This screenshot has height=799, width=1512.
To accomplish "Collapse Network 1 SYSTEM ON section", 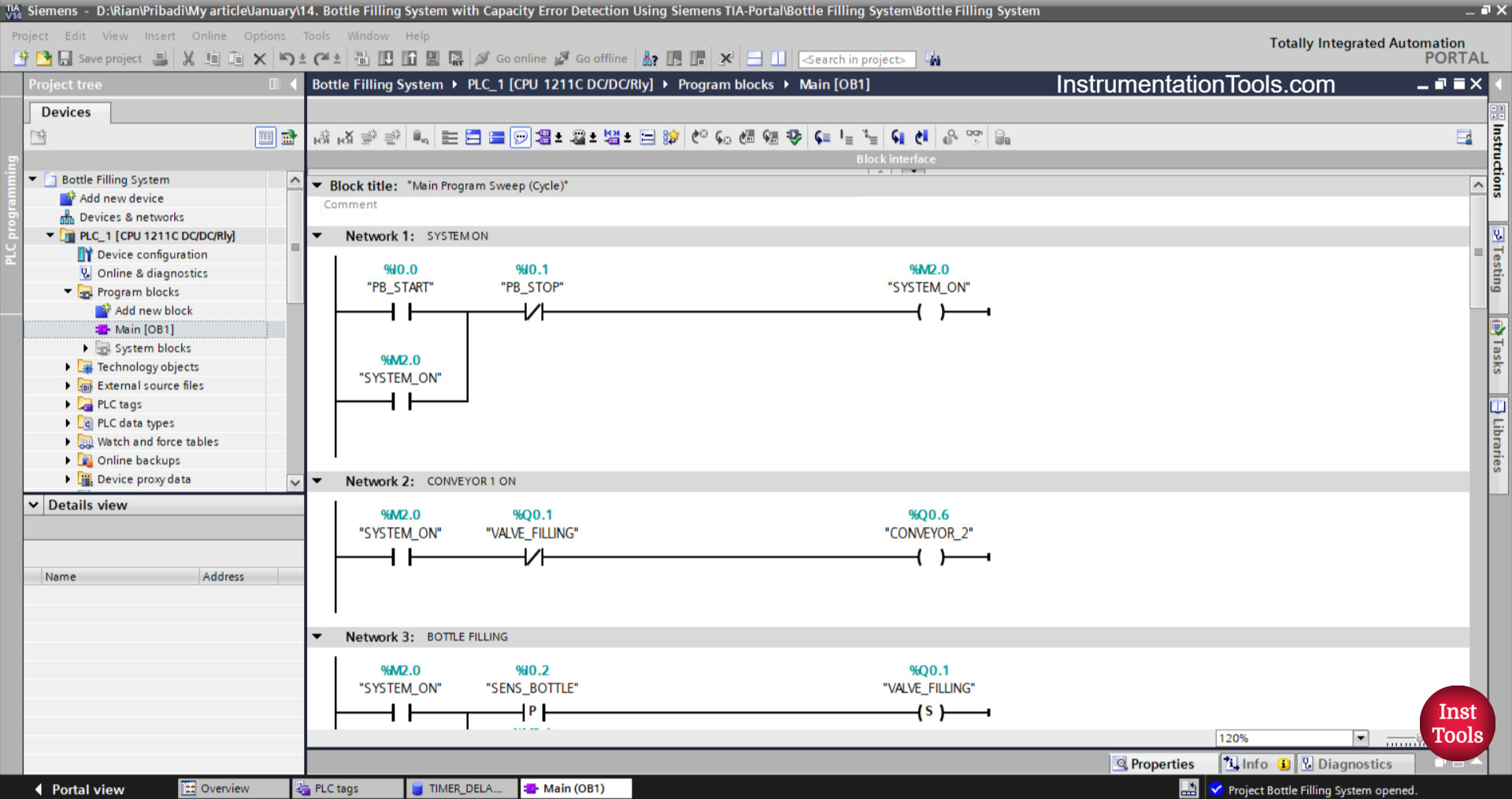I will [317, 236].
